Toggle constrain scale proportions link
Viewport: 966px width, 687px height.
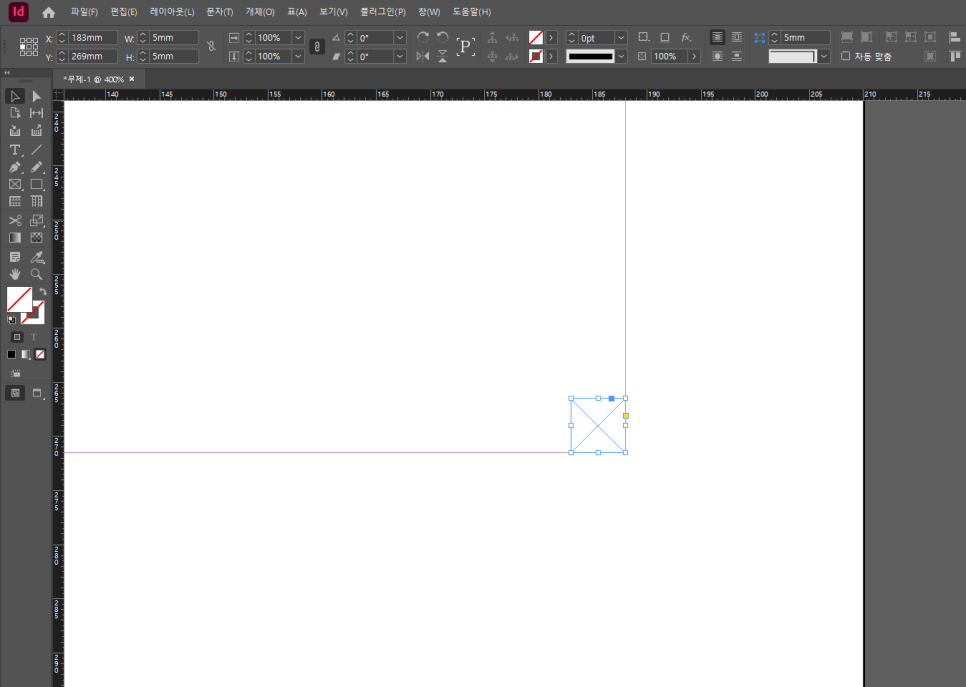317,46
